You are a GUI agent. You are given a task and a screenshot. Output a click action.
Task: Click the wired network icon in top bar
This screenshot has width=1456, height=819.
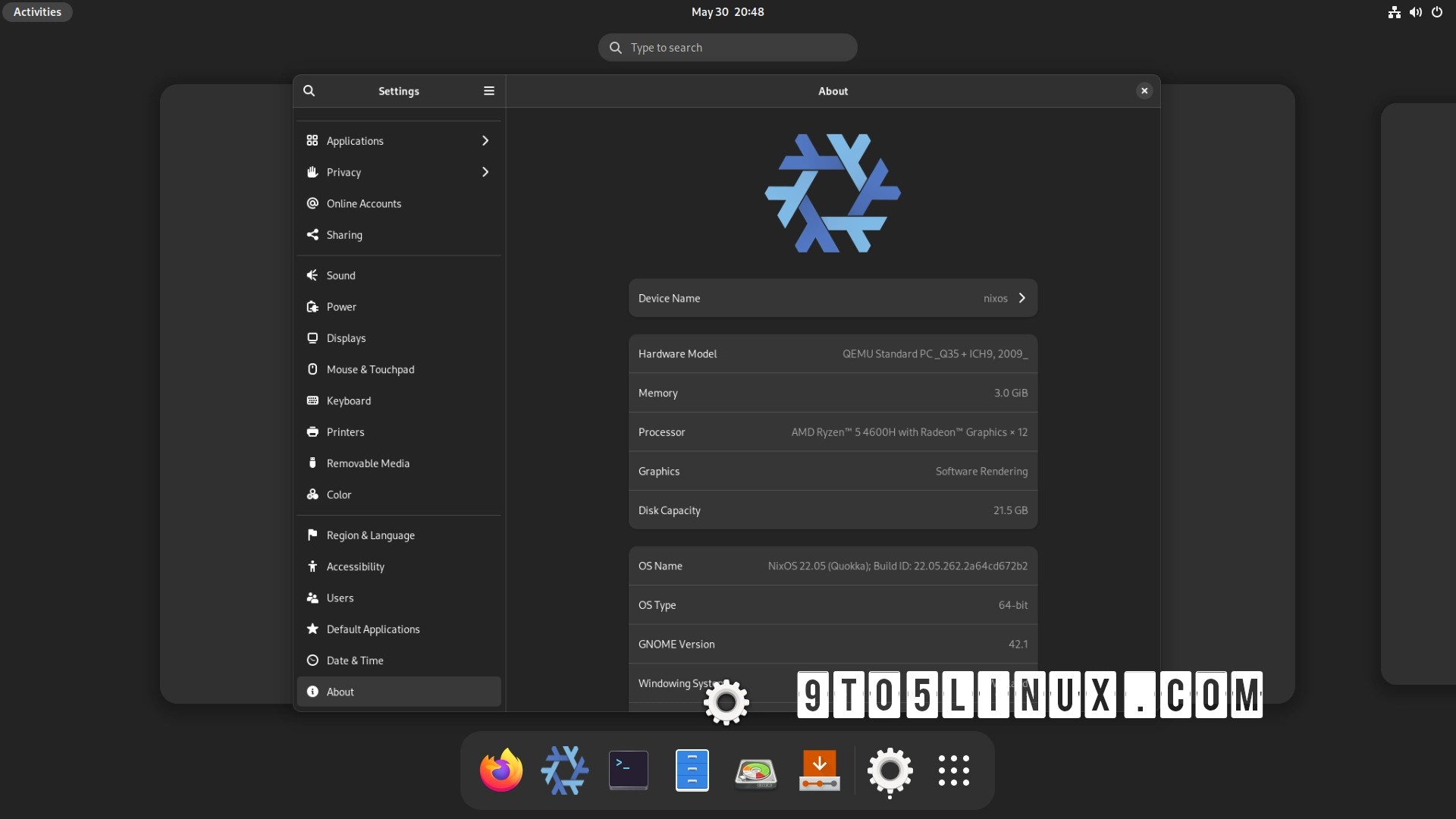point(1394,12)
